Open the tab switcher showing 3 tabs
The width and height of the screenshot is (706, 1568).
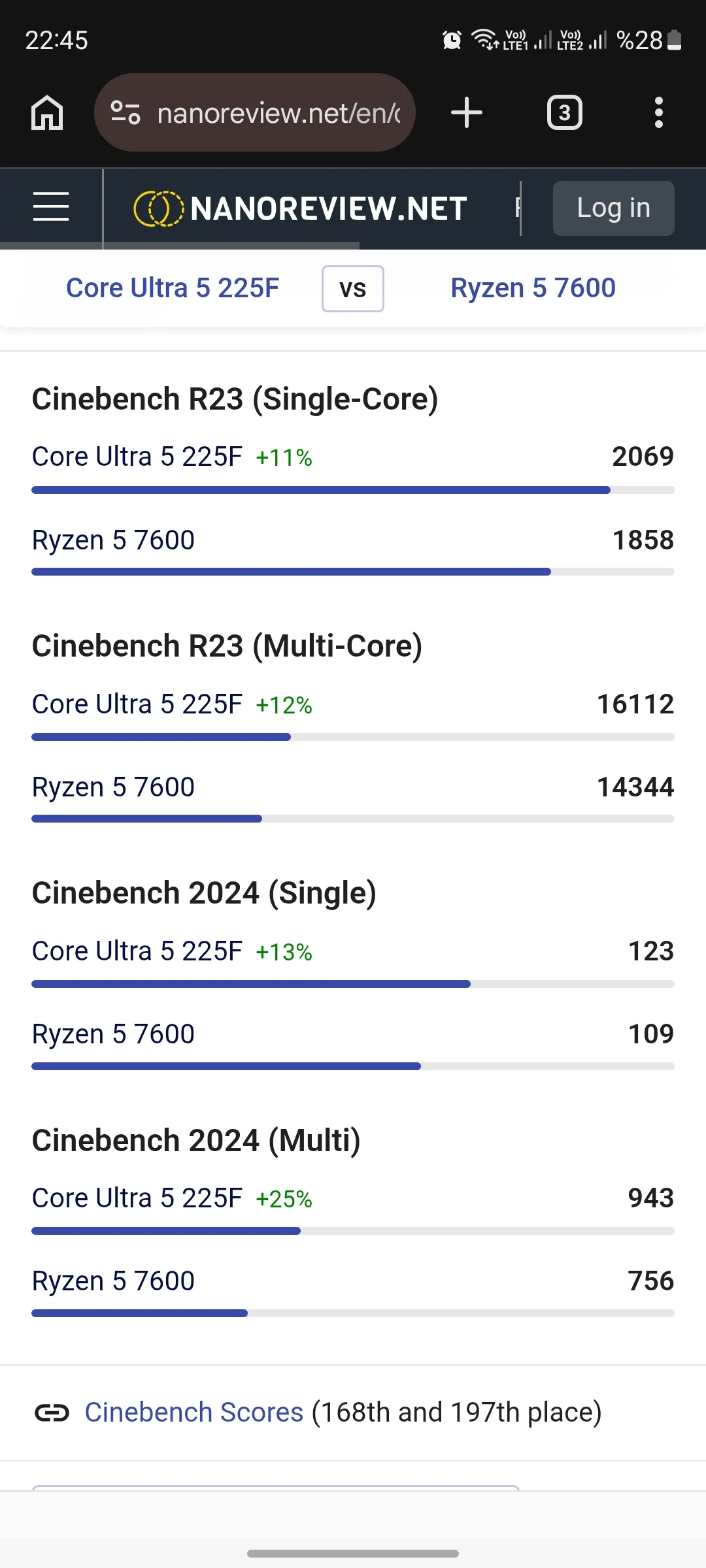tap(564, 113)
